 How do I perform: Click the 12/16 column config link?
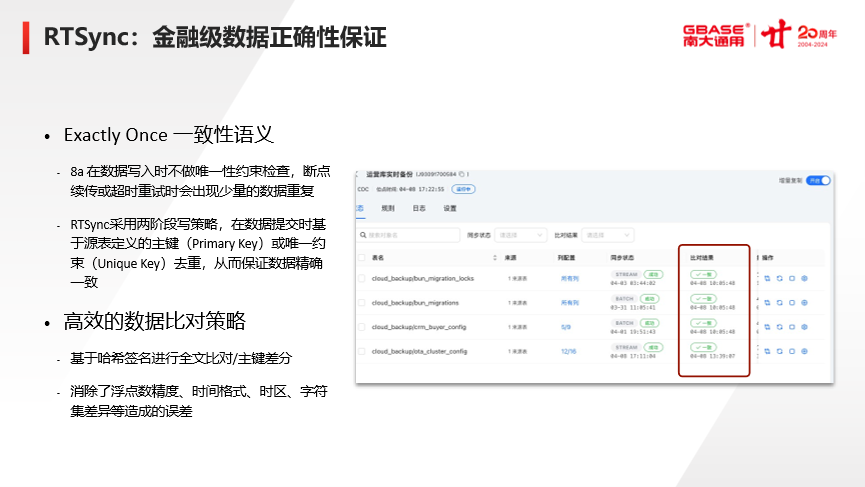(x=568, y=351)
